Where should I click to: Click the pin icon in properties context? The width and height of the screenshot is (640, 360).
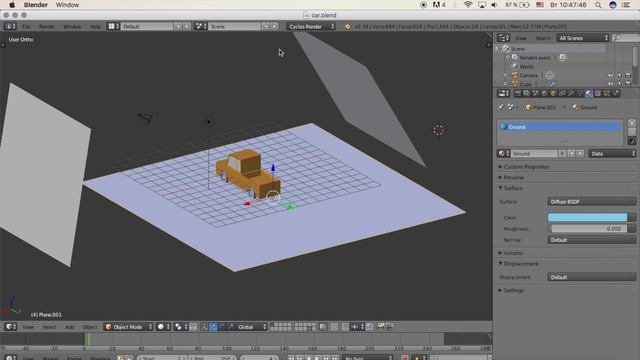501,107
